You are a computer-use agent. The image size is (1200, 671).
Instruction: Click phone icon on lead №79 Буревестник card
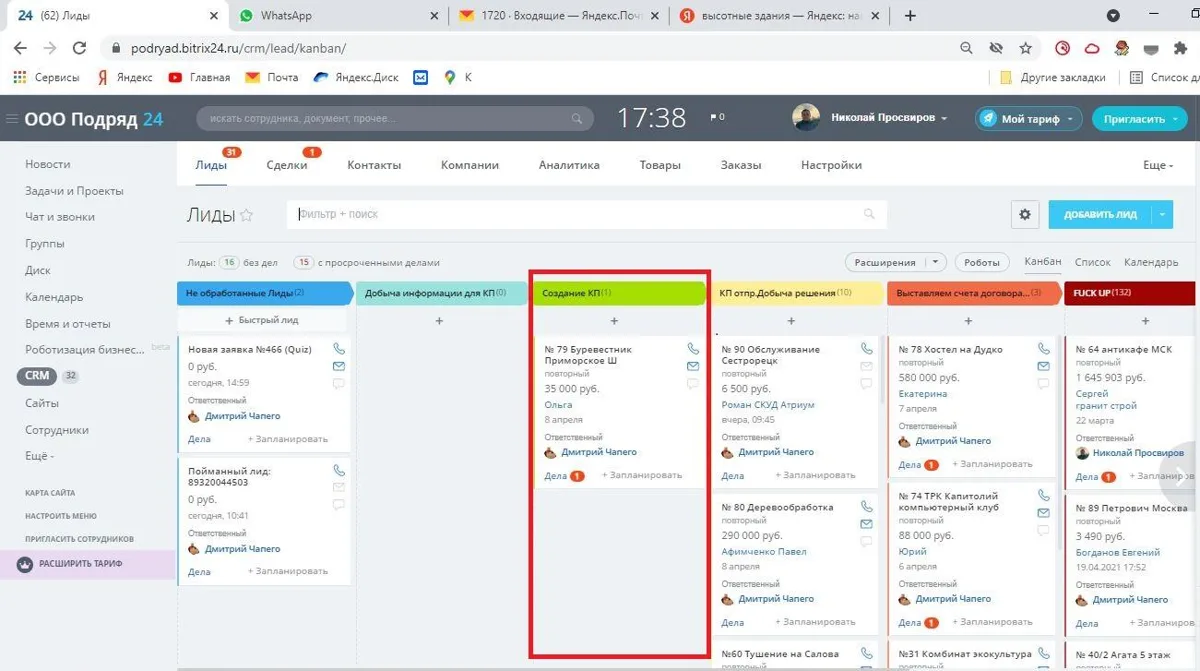(694, 349)
